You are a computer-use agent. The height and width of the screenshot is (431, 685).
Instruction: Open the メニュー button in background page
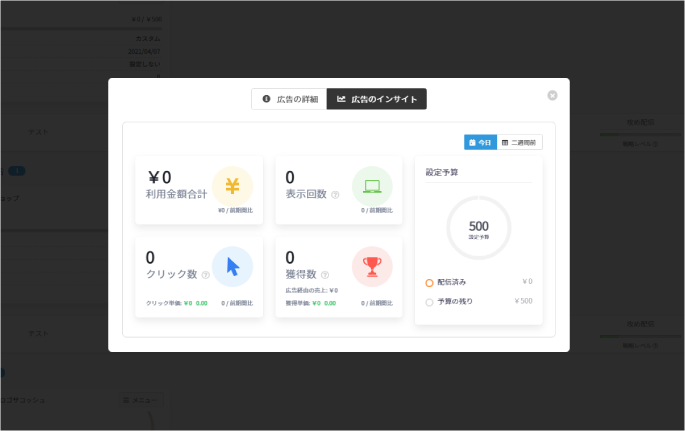[141, 400]
